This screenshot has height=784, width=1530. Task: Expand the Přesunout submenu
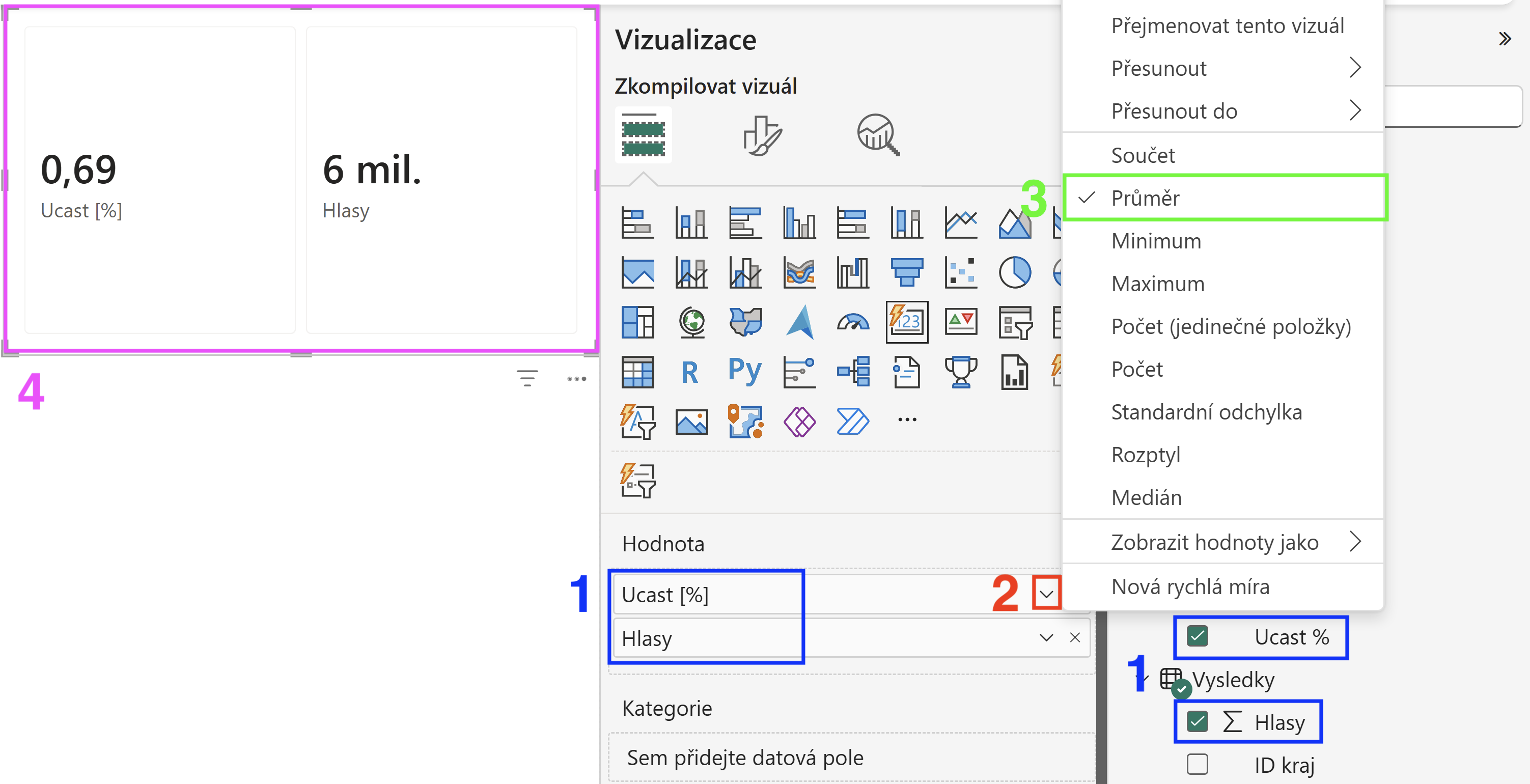[1223, 68]
